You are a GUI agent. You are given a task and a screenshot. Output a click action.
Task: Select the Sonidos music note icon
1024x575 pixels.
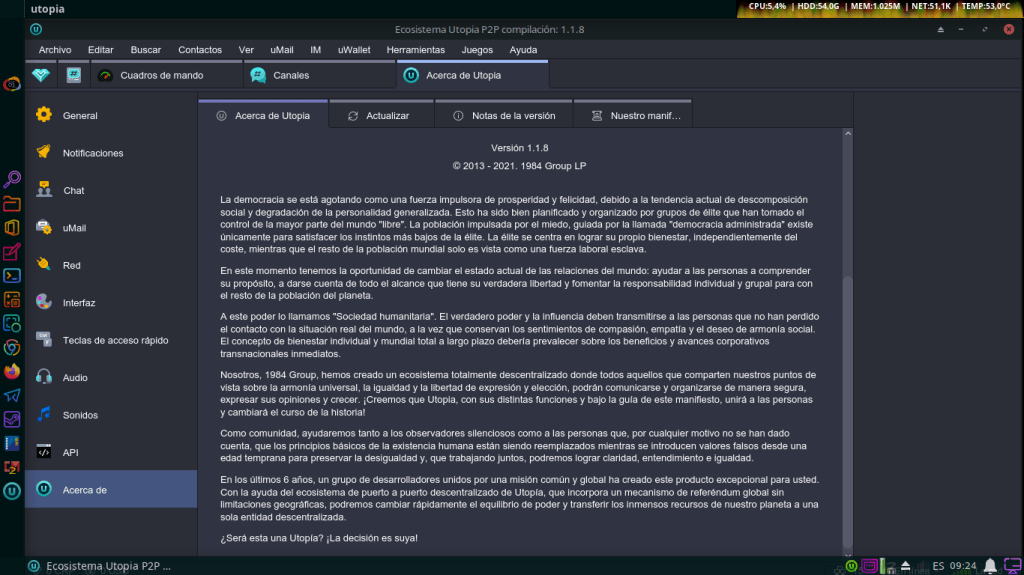(x=44, y=414)
